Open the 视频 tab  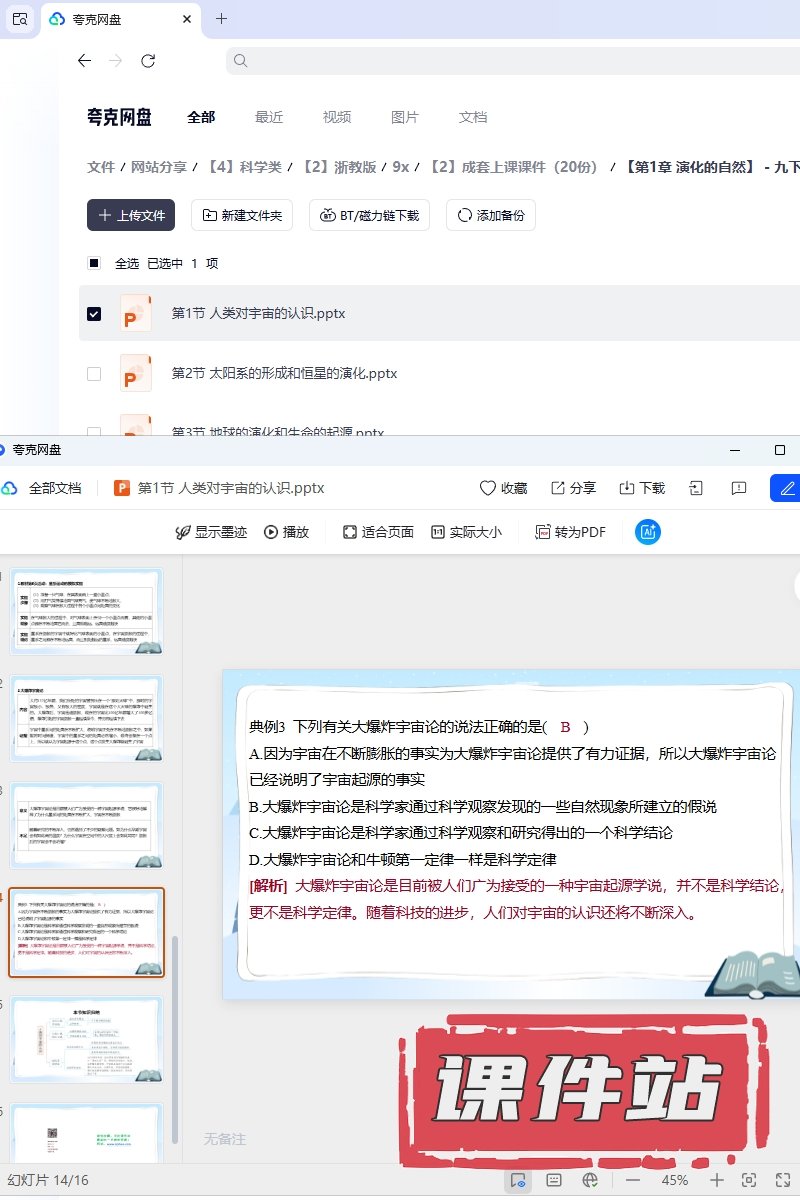[337, 117]
